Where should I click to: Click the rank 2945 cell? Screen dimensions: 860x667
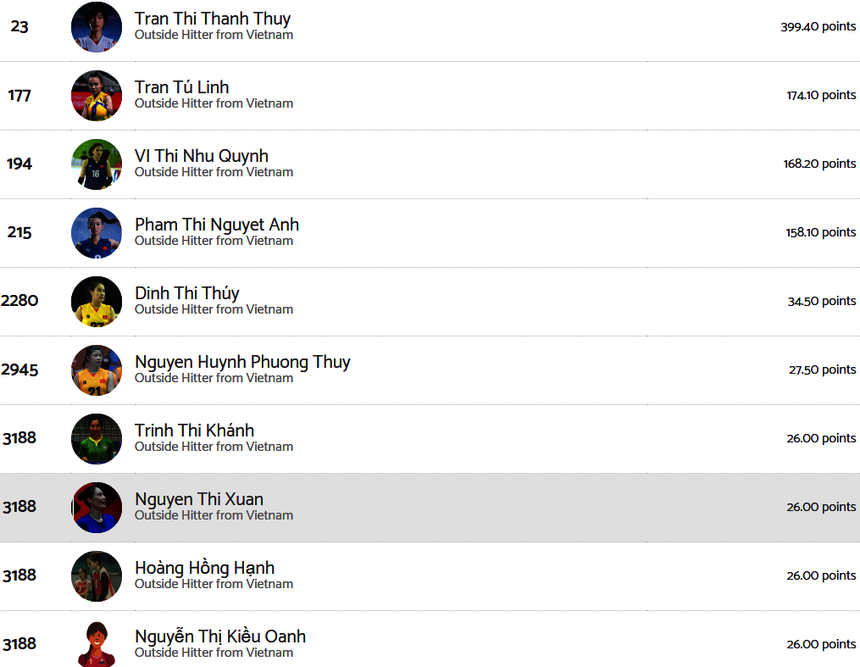pos(19,370)
